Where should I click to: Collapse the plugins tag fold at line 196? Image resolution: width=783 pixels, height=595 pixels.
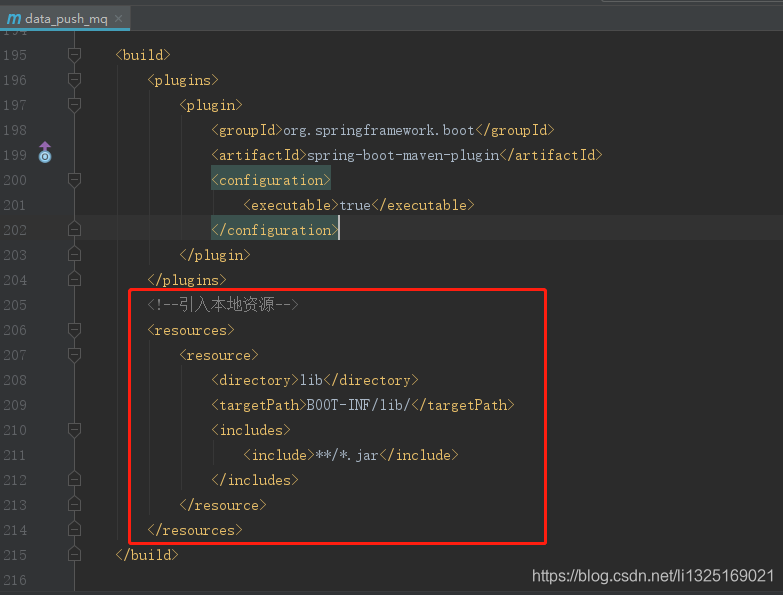pyautogui.click(x=74, y=80)
